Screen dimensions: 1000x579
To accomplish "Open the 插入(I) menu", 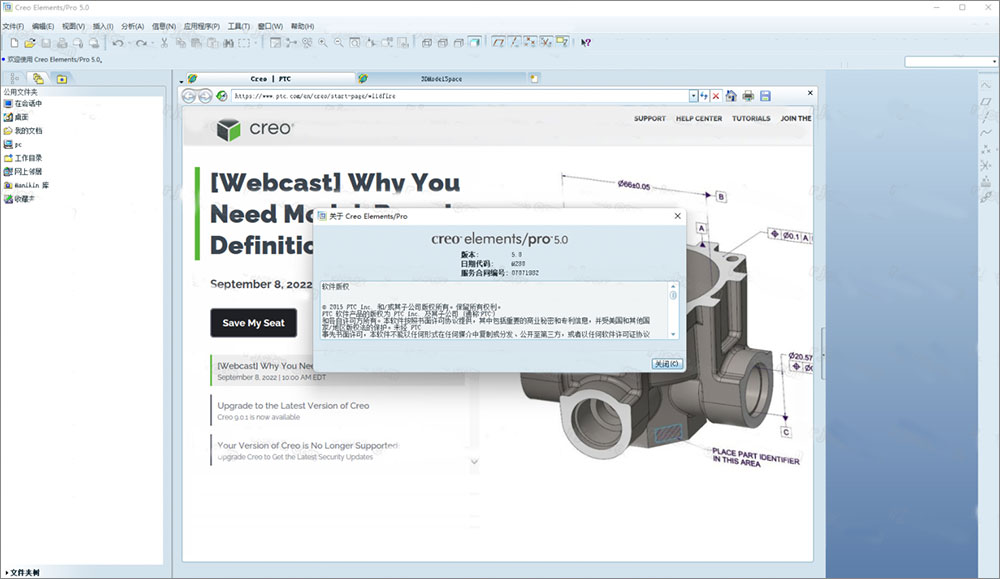I will pos(103,26).
